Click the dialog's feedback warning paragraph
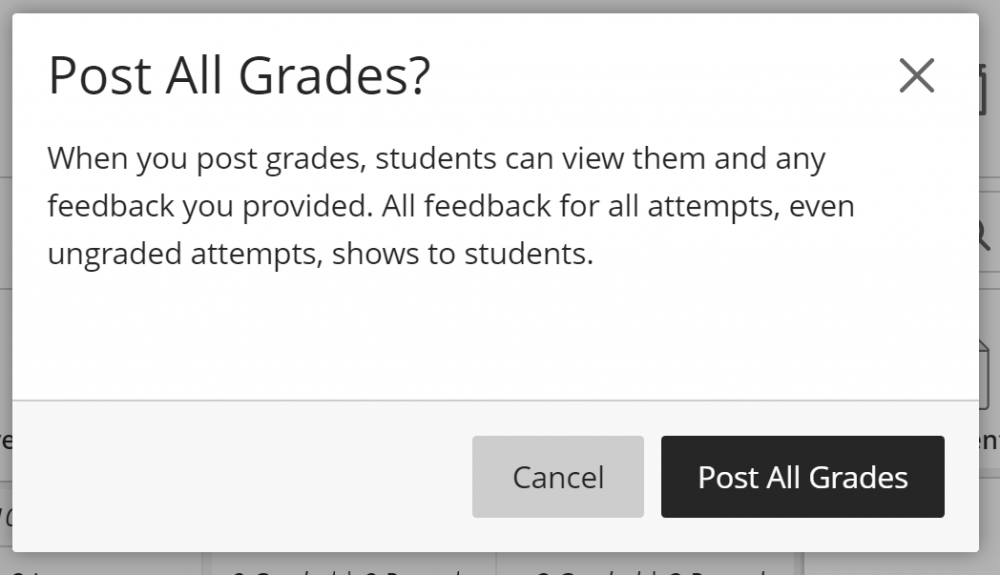Screen dimensions: 1000x575 coord(450,206)
